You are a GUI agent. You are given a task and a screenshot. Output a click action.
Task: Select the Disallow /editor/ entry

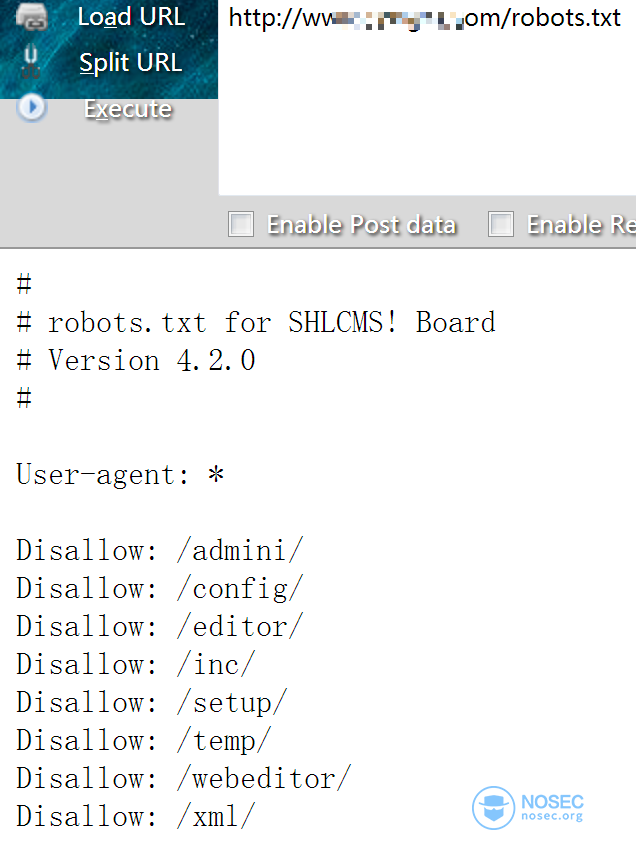160,626
